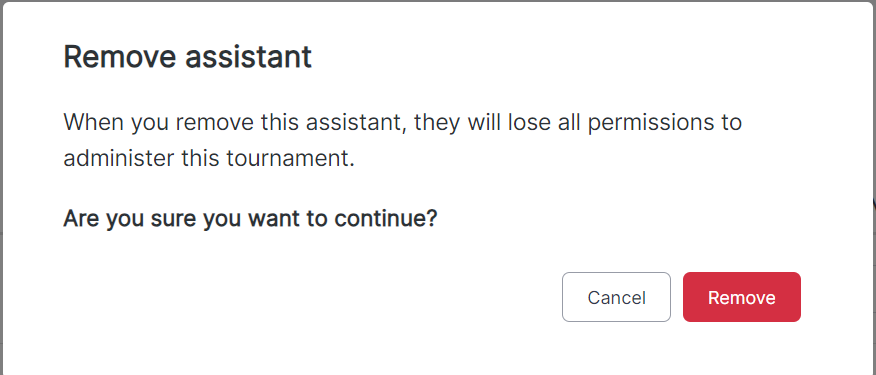Screen dimensions: 876x375
Task: Click the gray overlay left of the dialog
Action: coord(2,168)
